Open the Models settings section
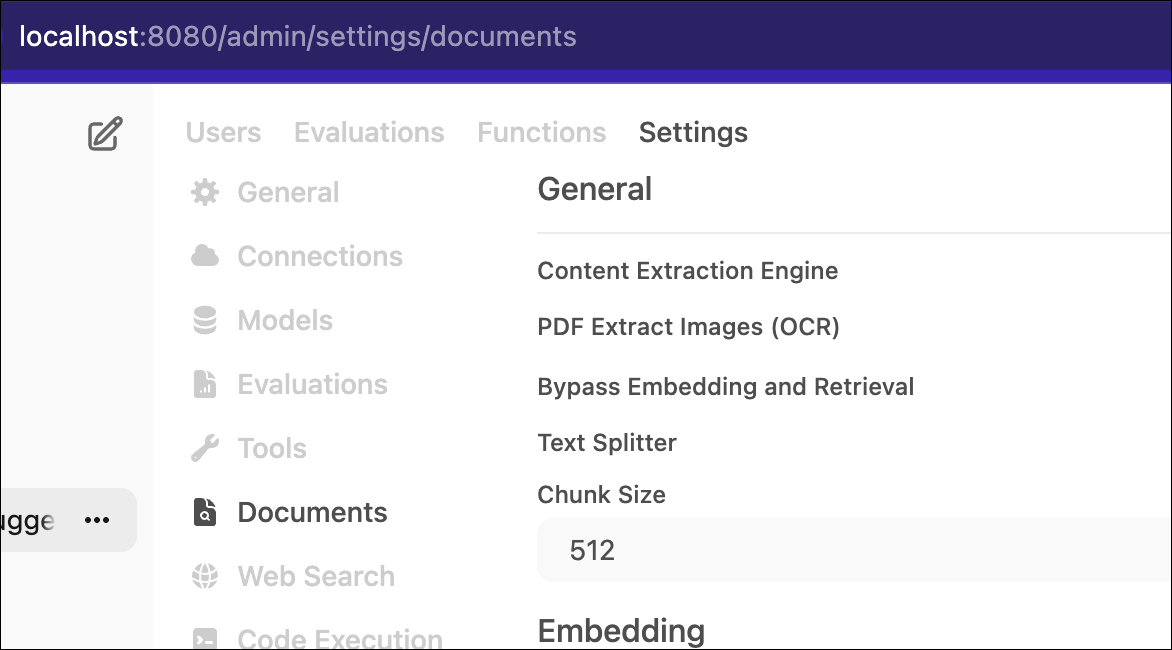Image resolution: width=1172 pixels, height=650 pixels. coord(285,321)
